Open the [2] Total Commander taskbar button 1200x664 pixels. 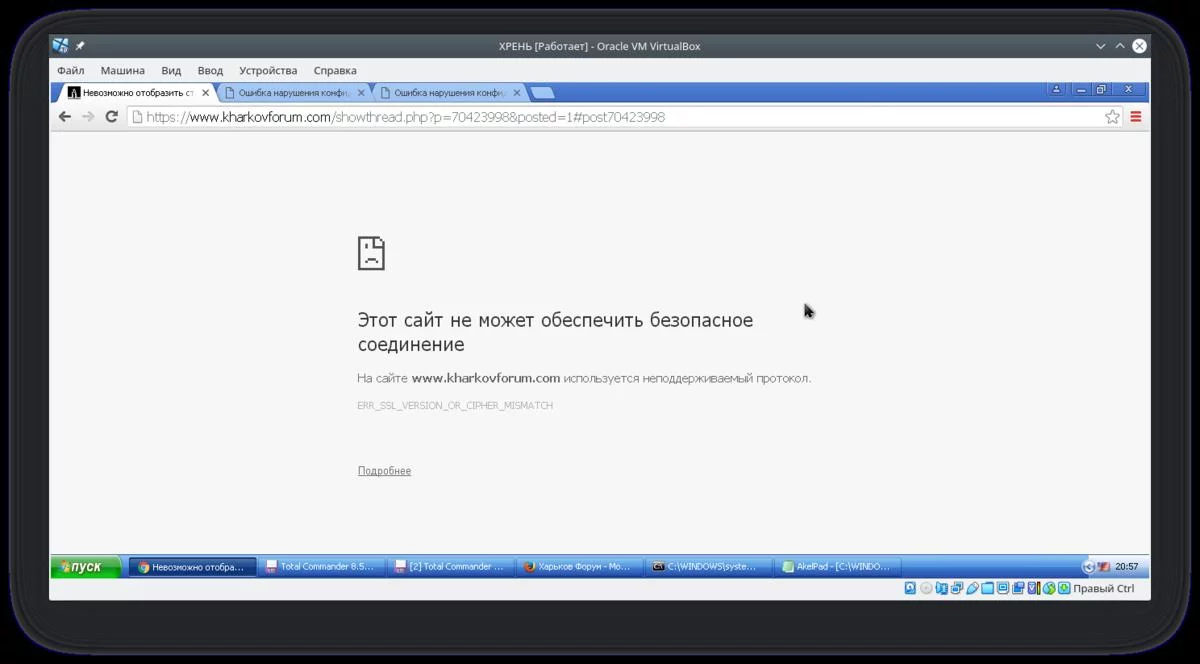point(450,567)
